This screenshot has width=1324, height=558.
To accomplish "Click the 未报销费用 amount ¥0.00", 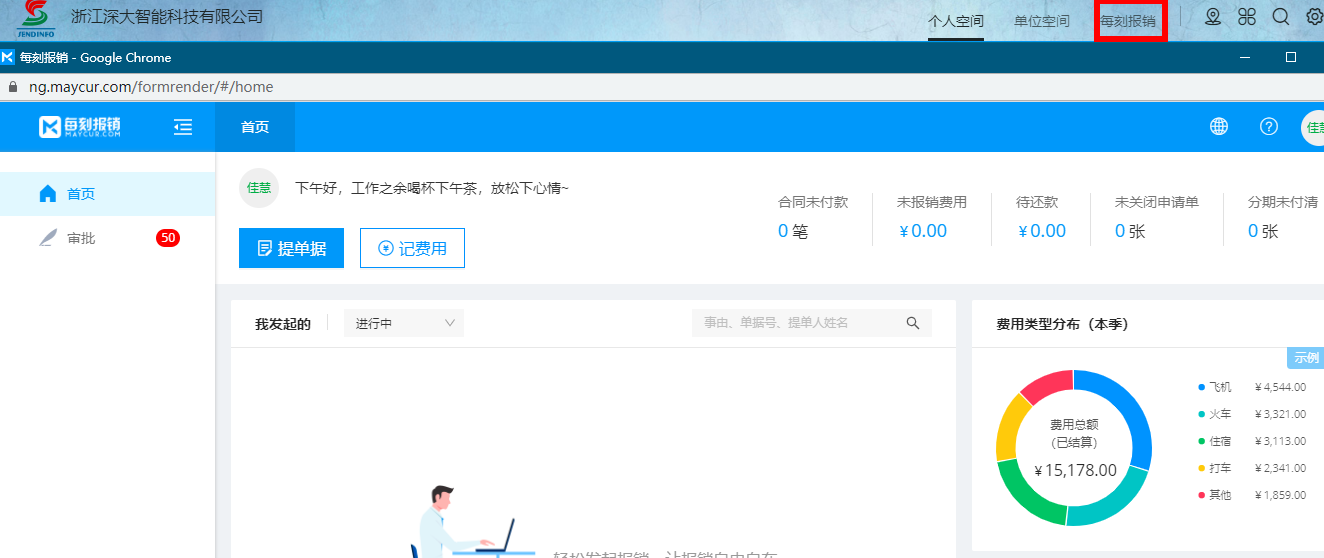I will pos(922,231).
